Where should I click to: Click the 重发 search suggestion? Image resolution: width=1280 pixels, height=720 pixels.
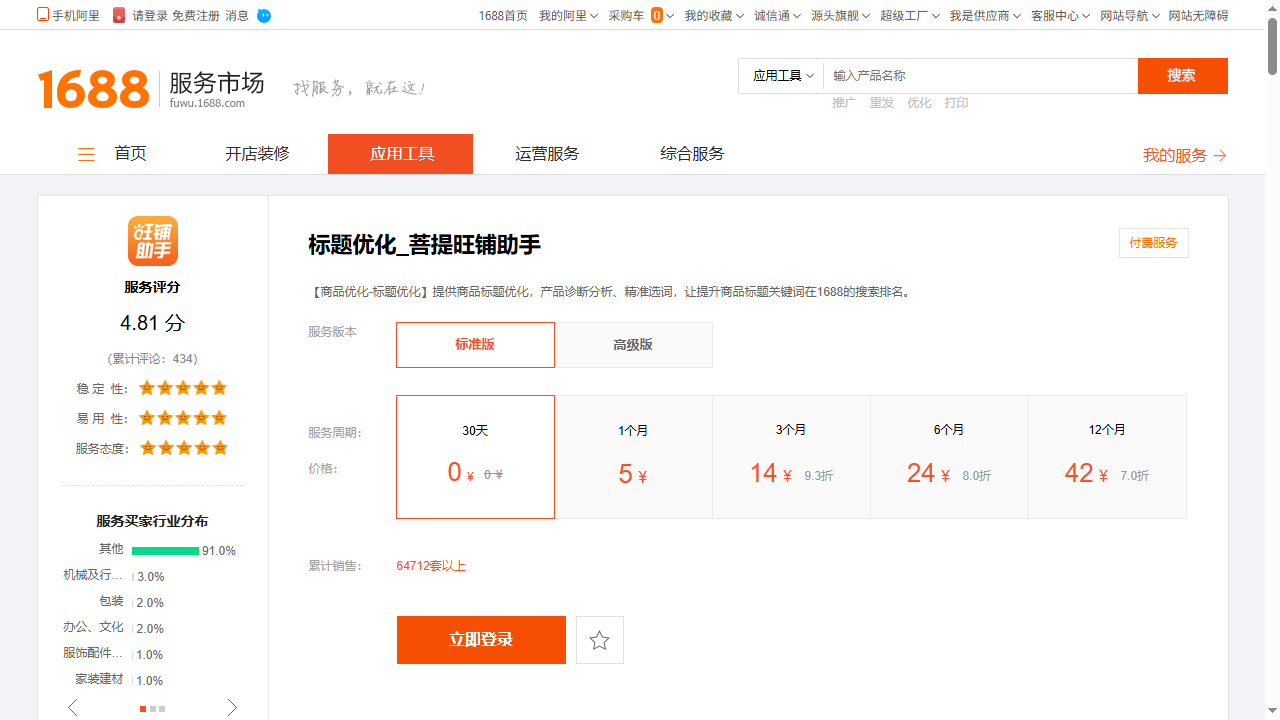coord(882,103)
